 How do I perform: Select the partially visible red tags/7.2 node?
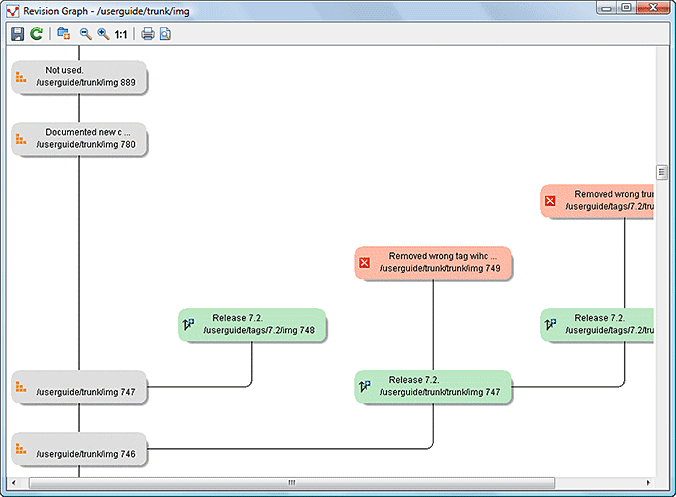598,200
